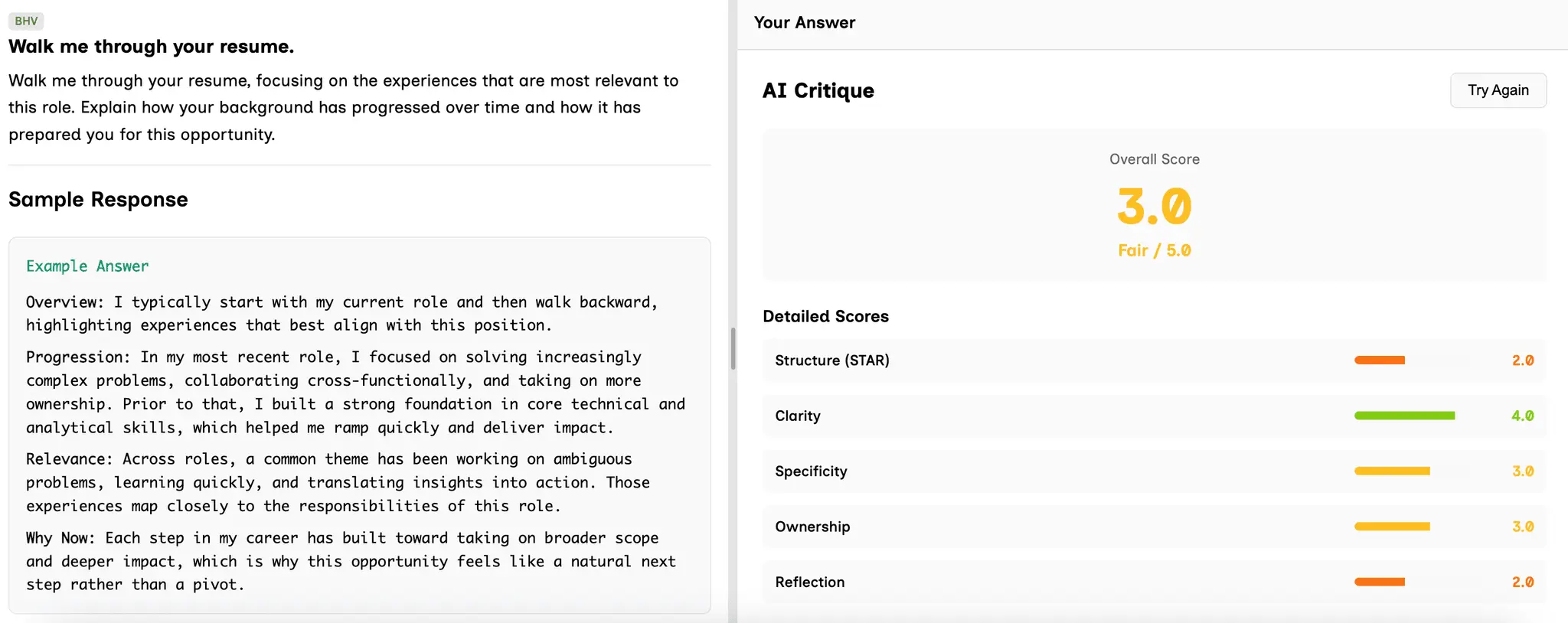Click the Detailed Scores heading

click(x=825, y=316)
